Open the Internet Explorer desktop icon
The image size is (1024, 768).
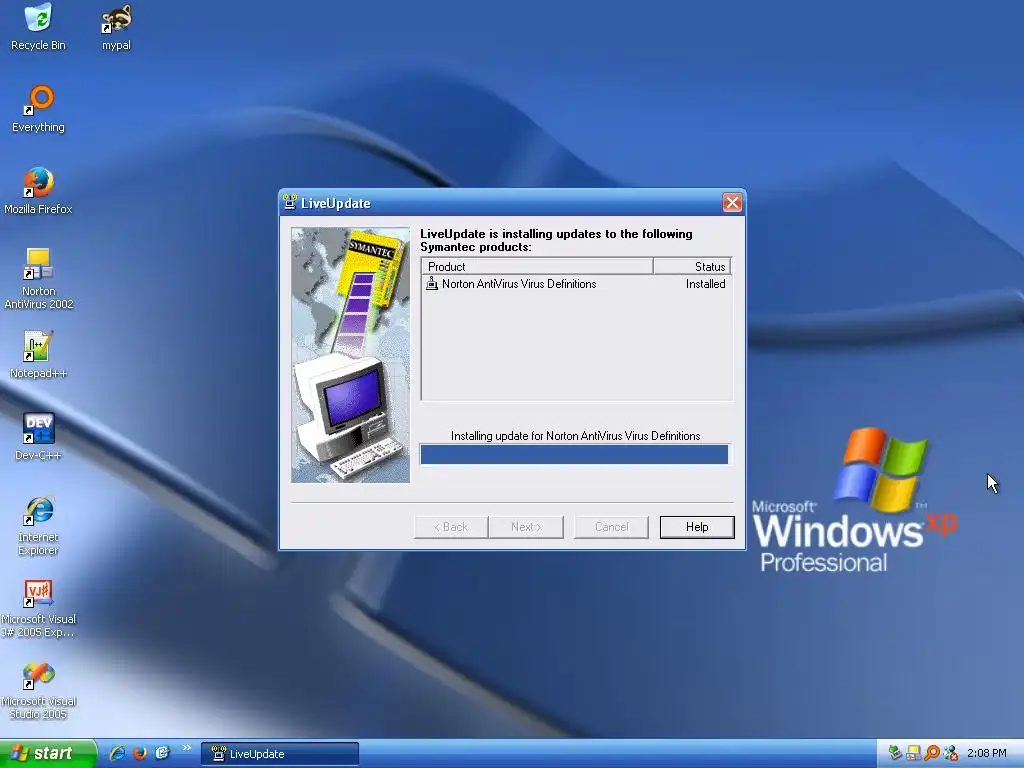pyautogui.click(x=38, y=524)
